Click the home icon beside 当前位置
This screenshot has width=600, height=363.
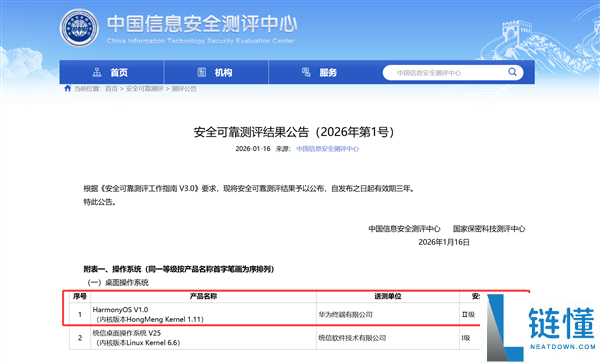(68, 88)
